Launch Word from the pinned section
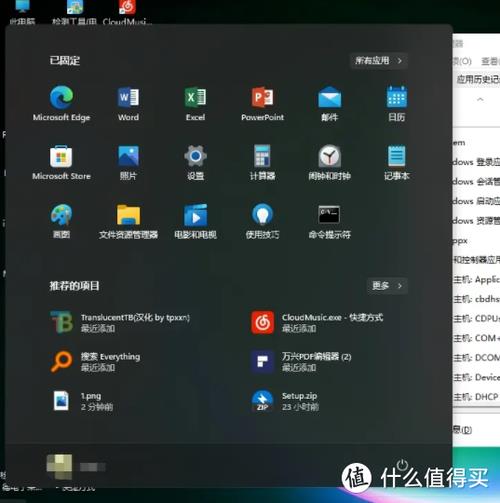500x503 pixels. tap(128, 103)
